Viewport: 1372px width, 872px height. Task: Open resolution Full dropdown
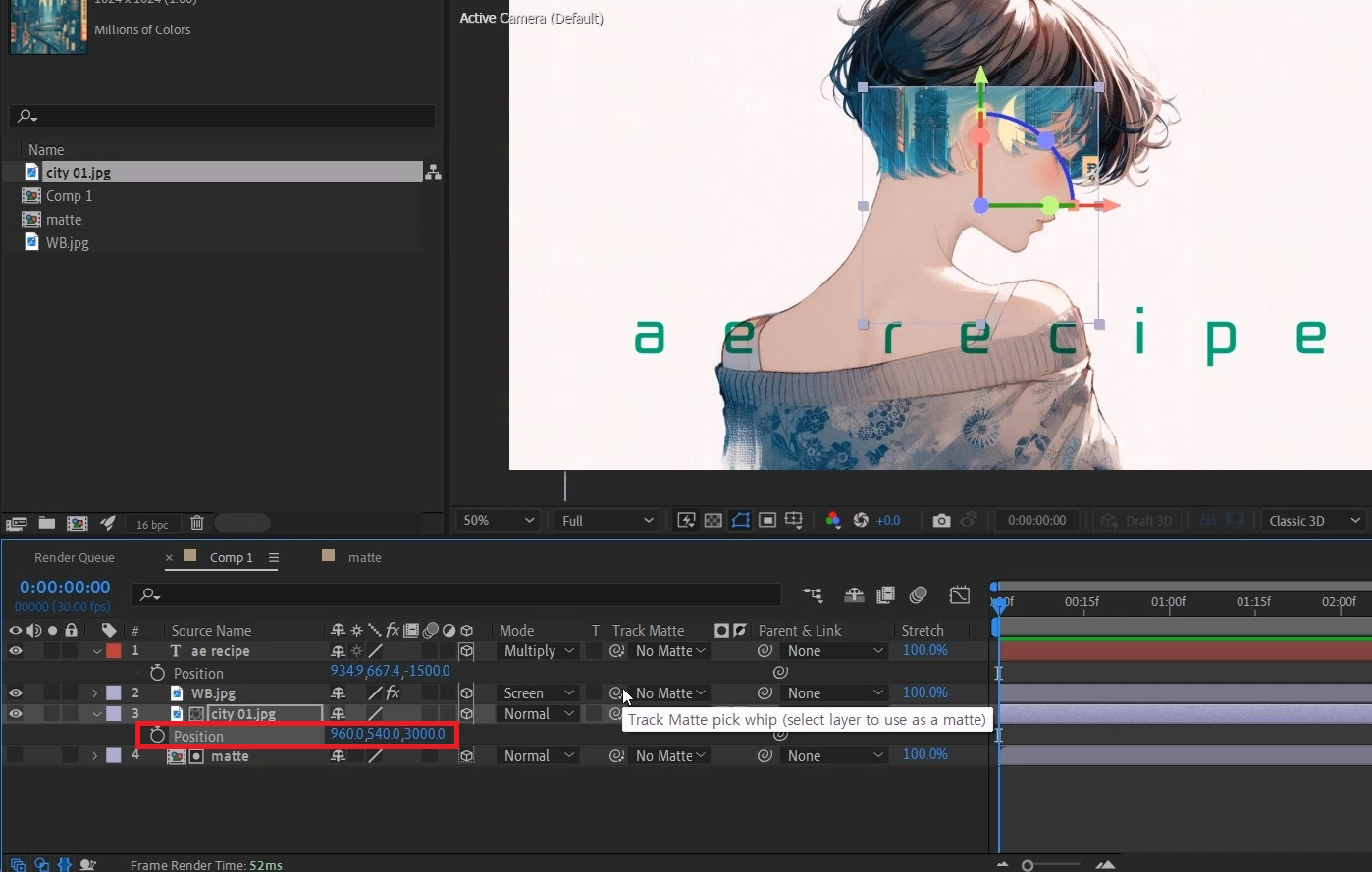pos(607,521)
